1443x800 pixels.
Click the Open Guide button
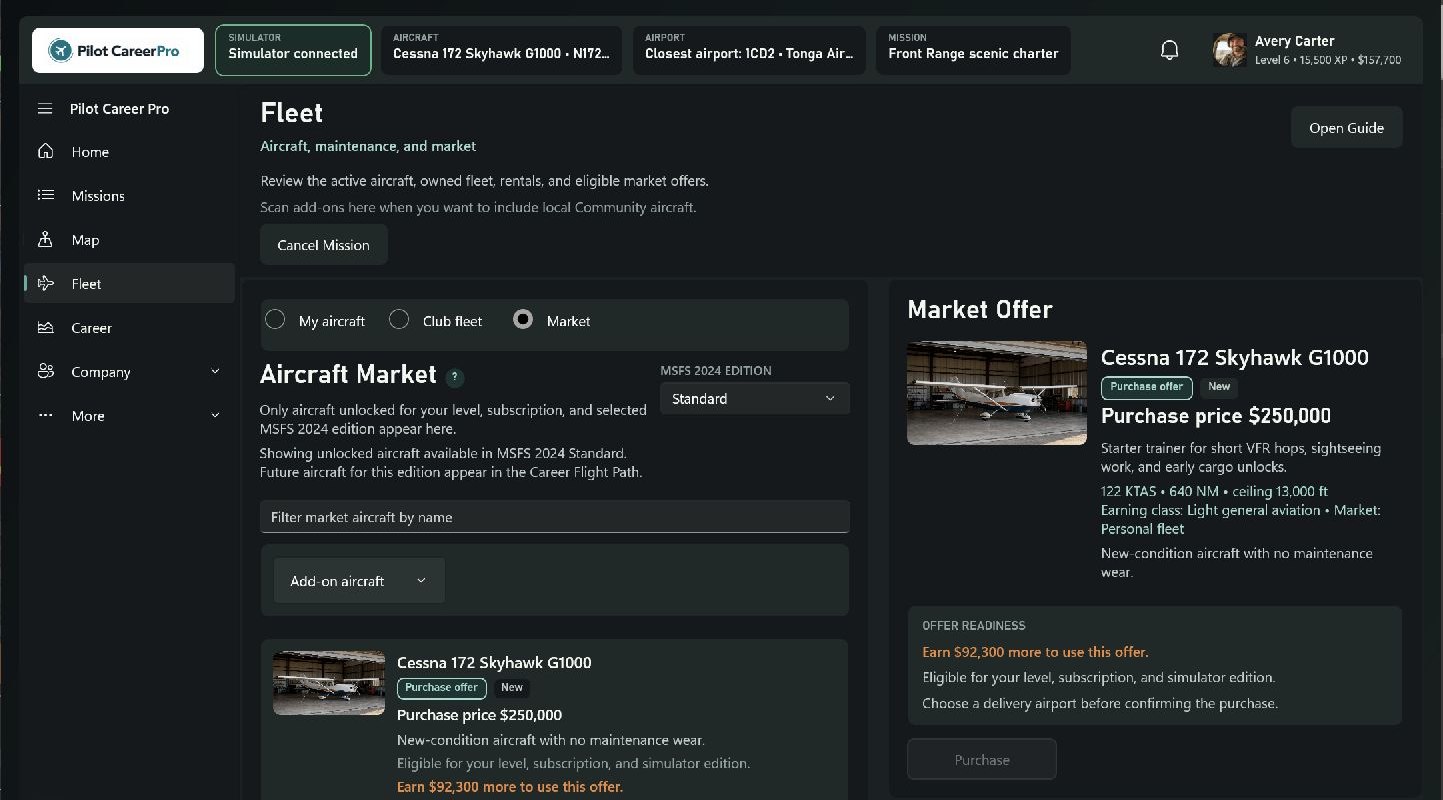click(x=1346, y=128)
